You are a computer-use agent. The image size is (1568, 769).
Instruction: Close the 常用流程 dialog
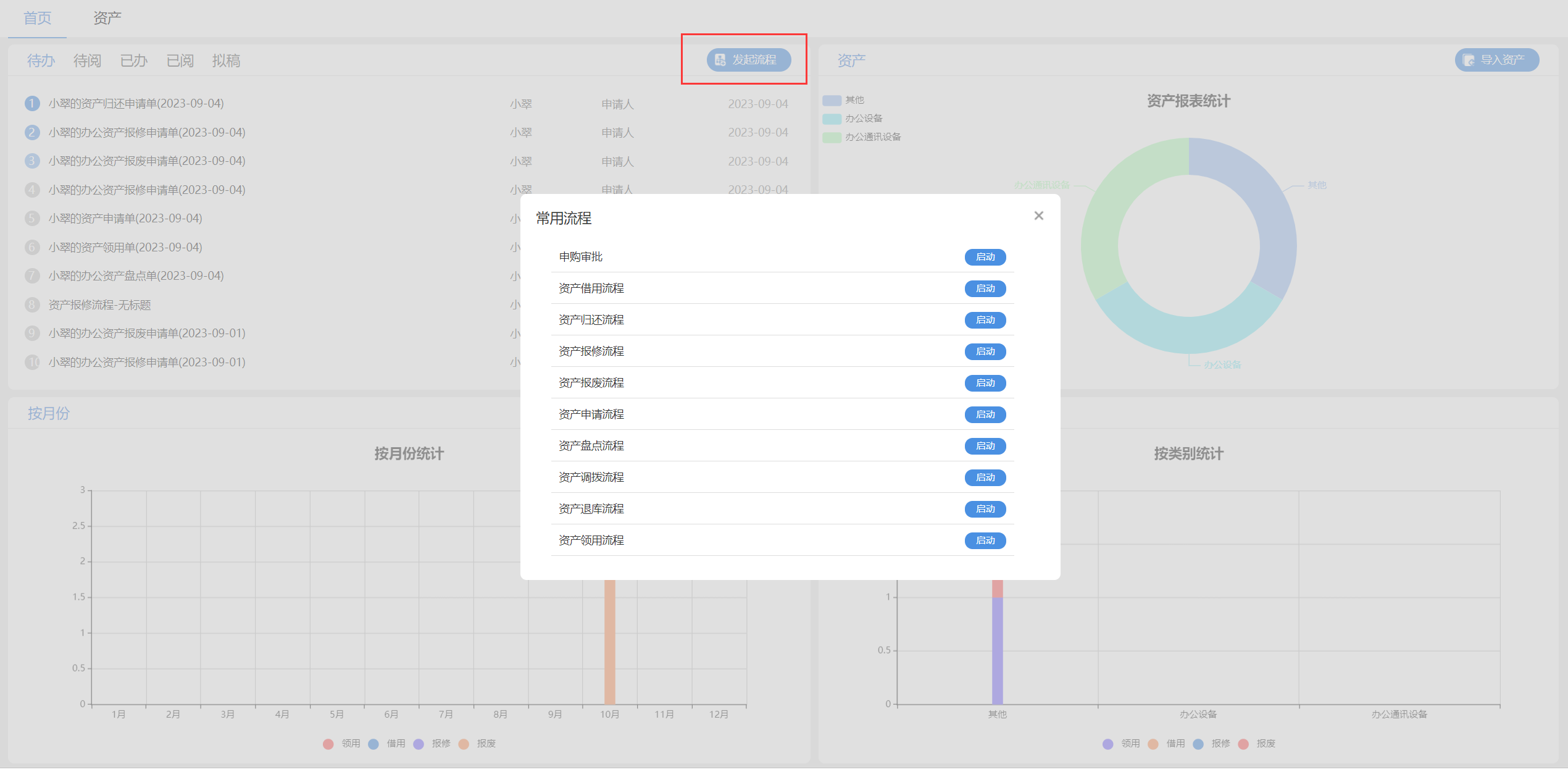[x=1038, y=216]
